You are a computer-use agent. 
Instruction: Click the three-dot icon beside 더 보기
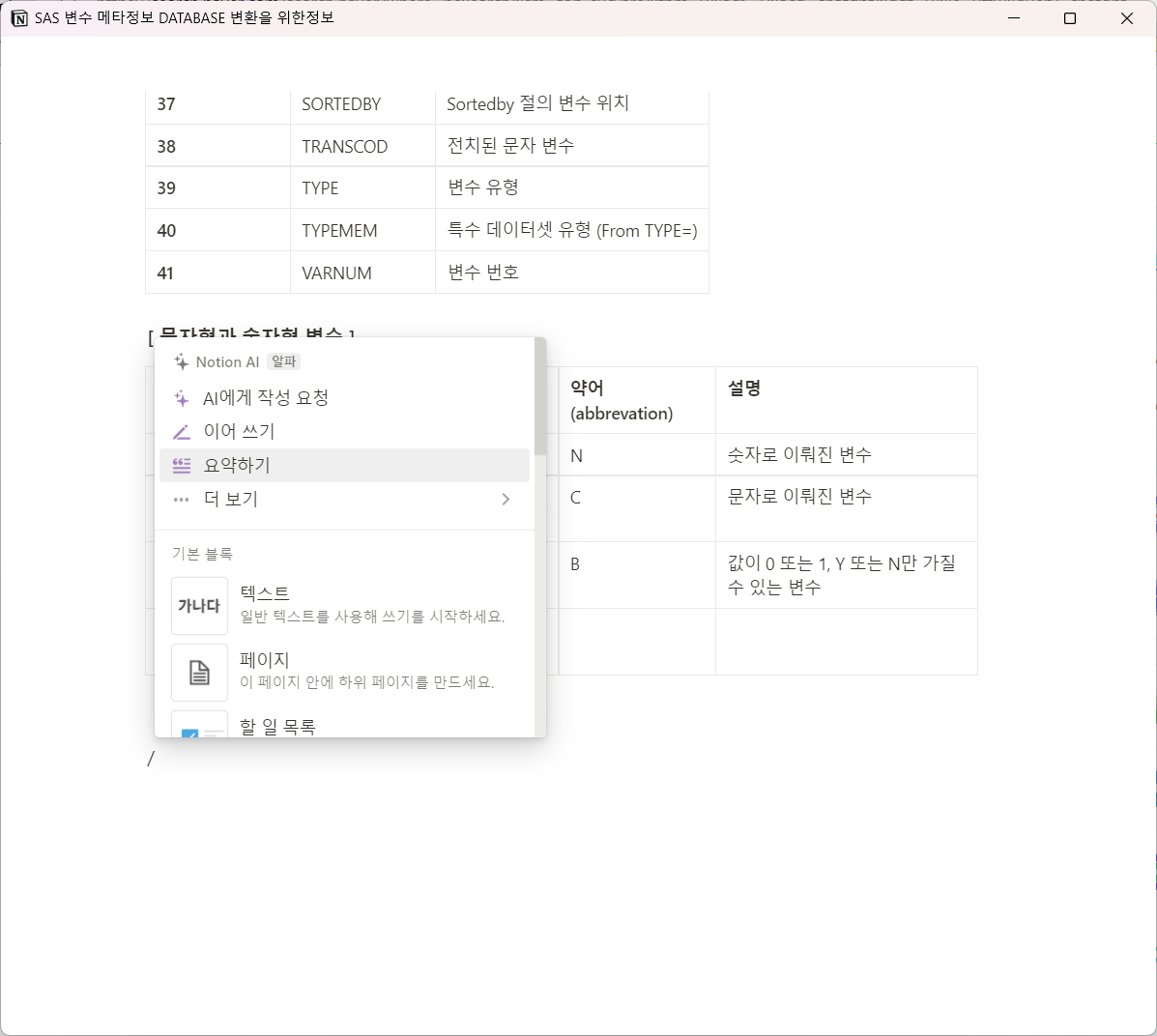point(181,500)
